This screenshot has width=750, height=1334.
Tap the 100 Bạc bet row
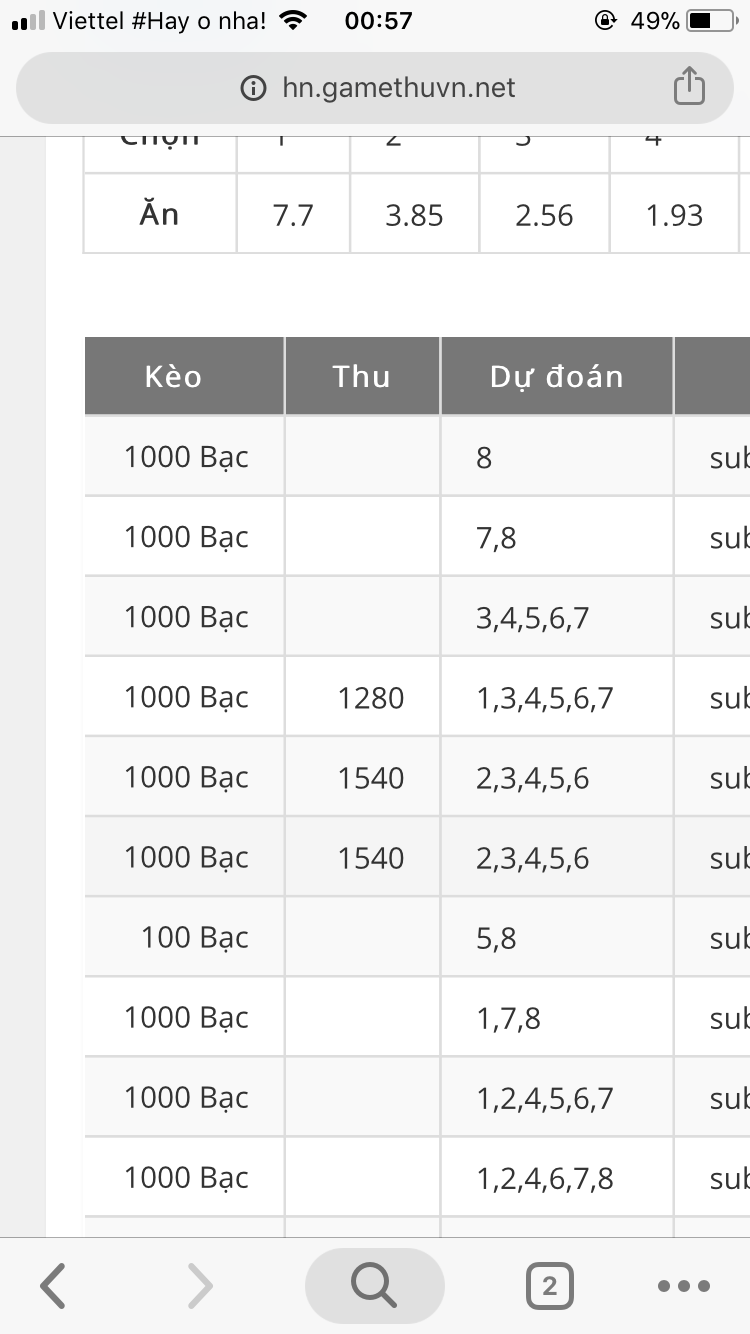194,937
